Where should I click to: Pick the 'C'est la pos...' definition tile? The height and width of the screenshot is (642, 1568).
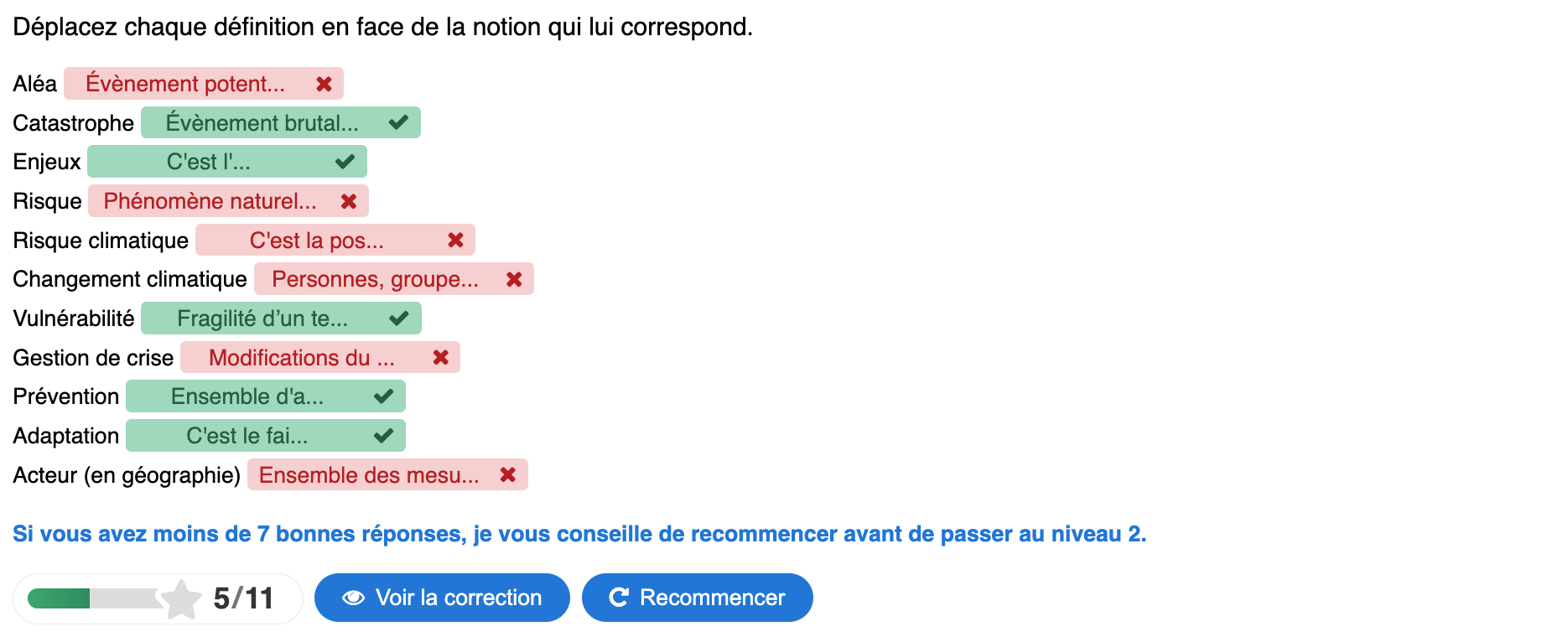click(x=316, y=241)
